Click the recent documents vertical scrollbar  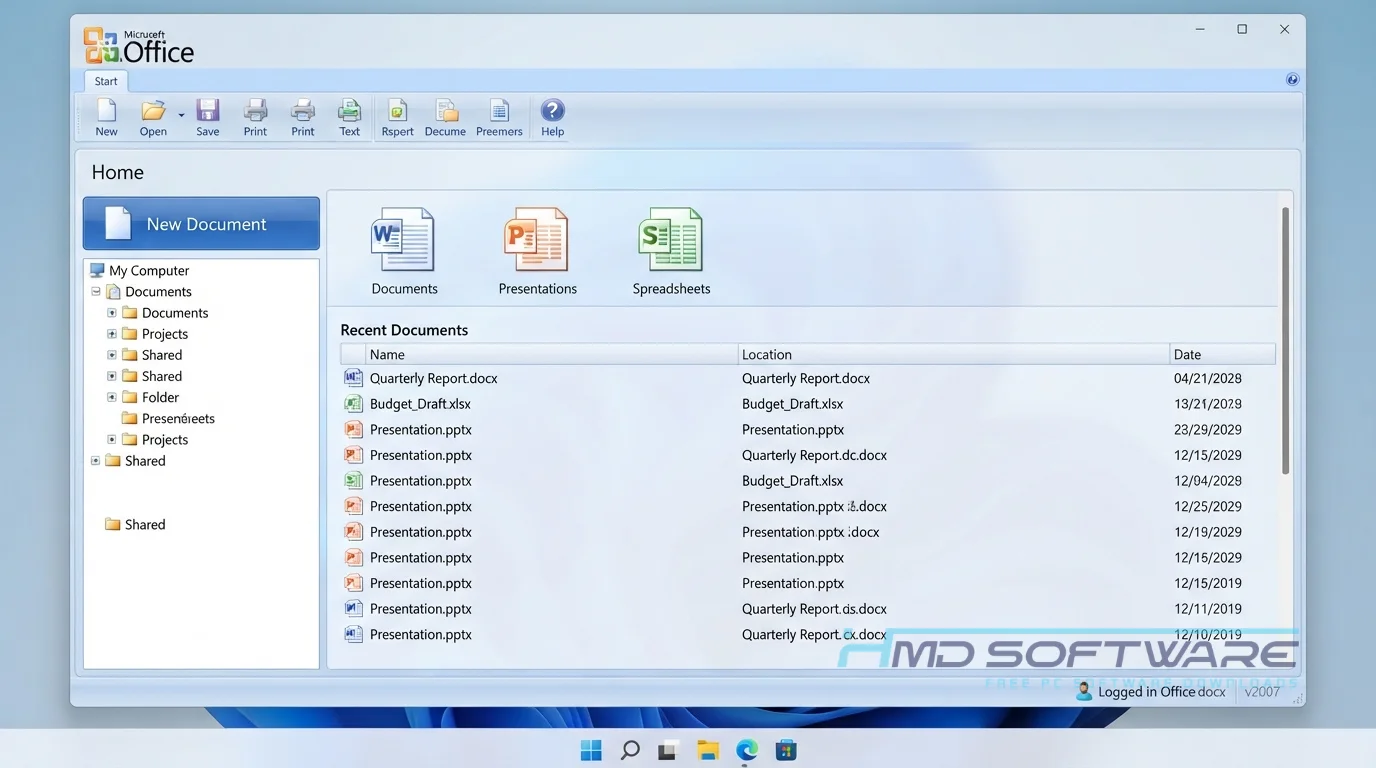pos(1285,340)
